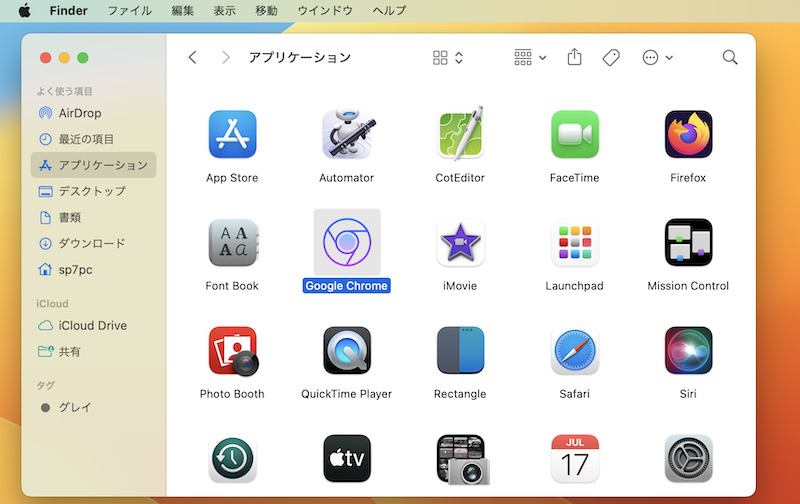This screenshot has height=504, width=800.
Task: Select the FaceTime app icon
Action: (574, 135)
